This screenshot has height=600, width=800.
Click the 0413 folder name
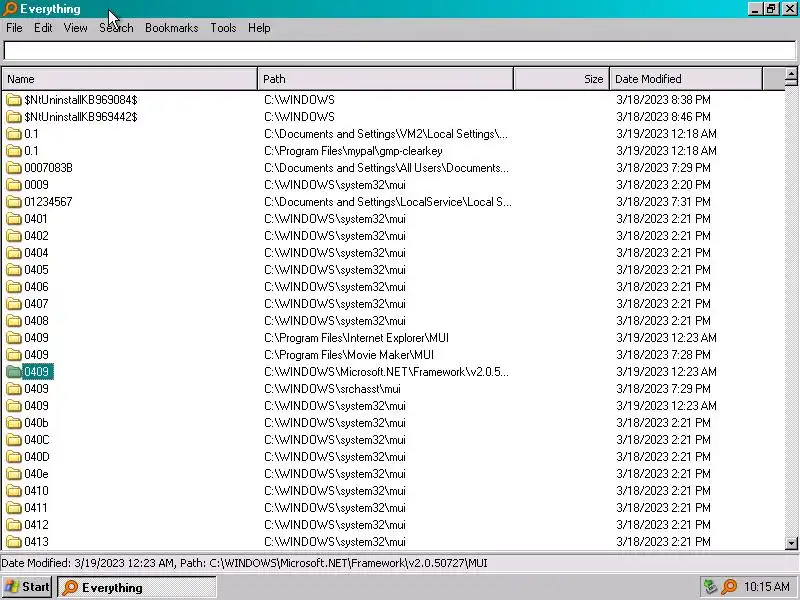click(36, 542)
